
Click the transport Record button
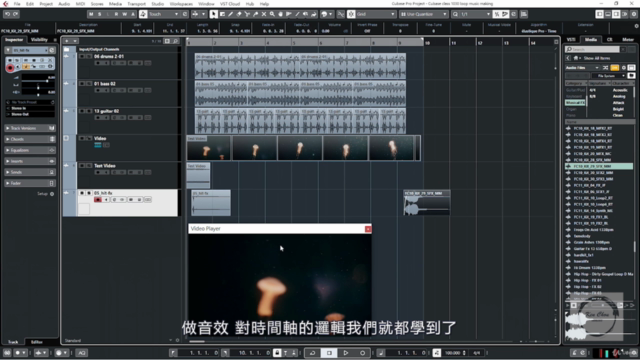[362, 353]
